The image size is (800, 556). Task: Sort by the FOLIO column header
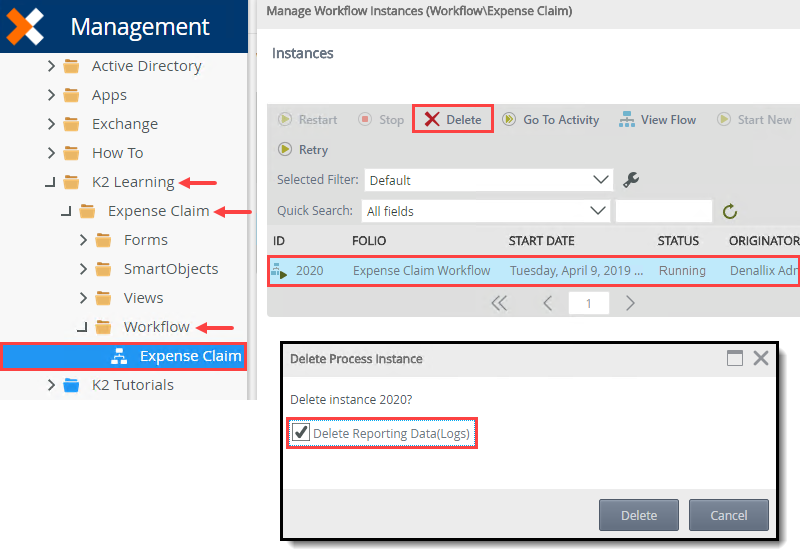[369, 241]
